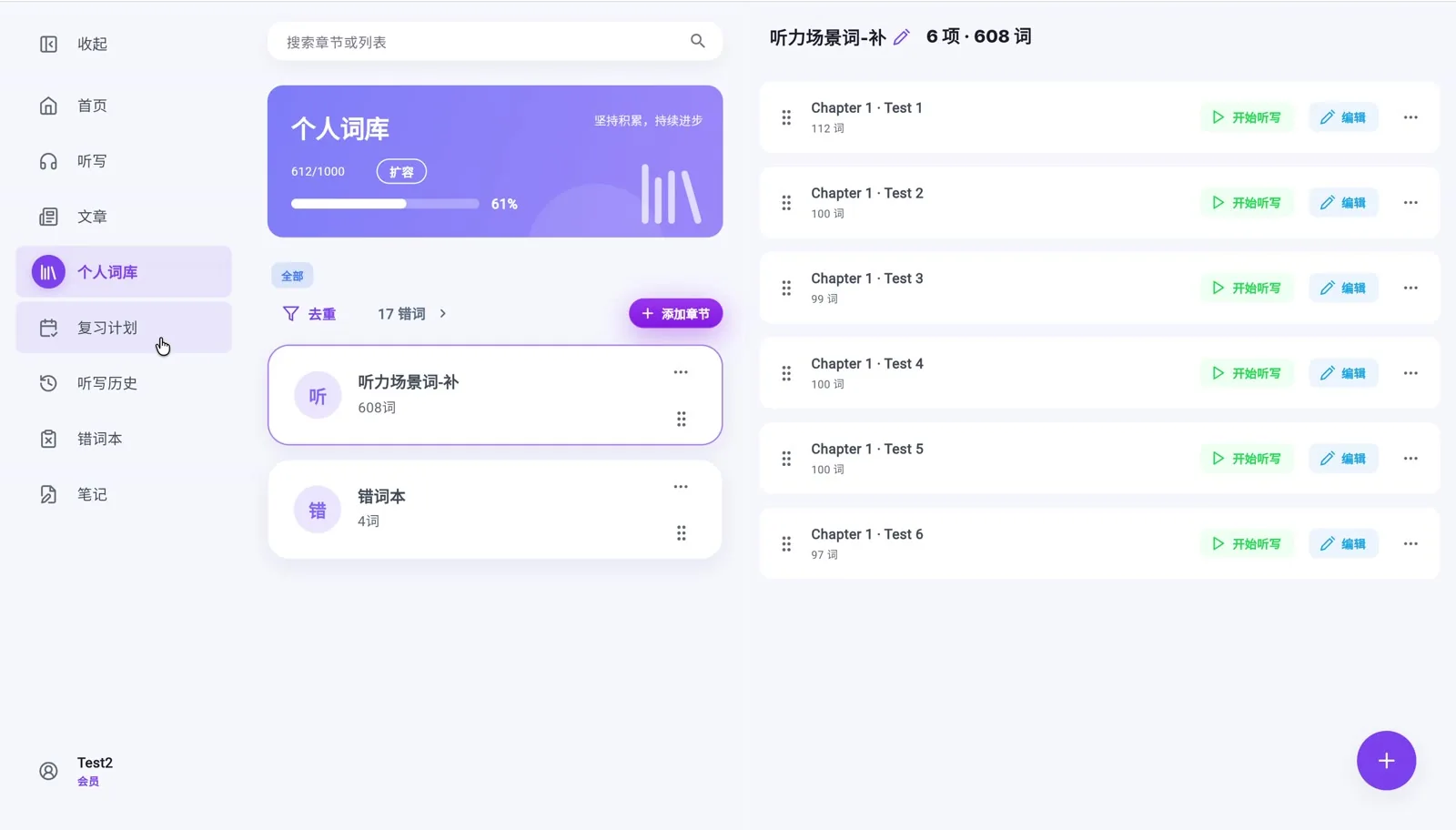Screen dimensions: 1456x830
Task: Start dictation for Chapter 1 · Test 1
Action: 1246,117
